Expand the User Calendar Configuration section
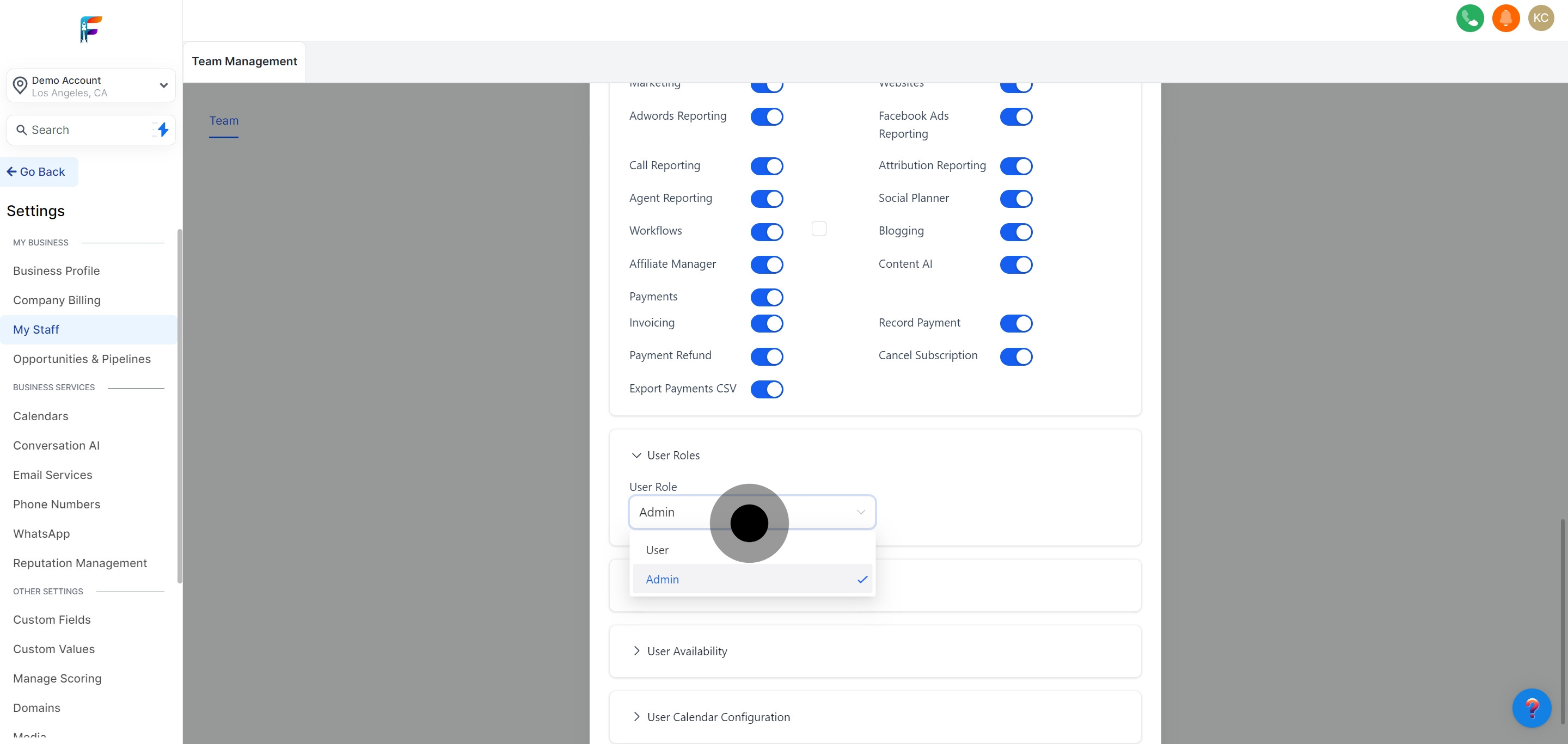This screenshot has width=1568, height=744. (x=718, y=717)
